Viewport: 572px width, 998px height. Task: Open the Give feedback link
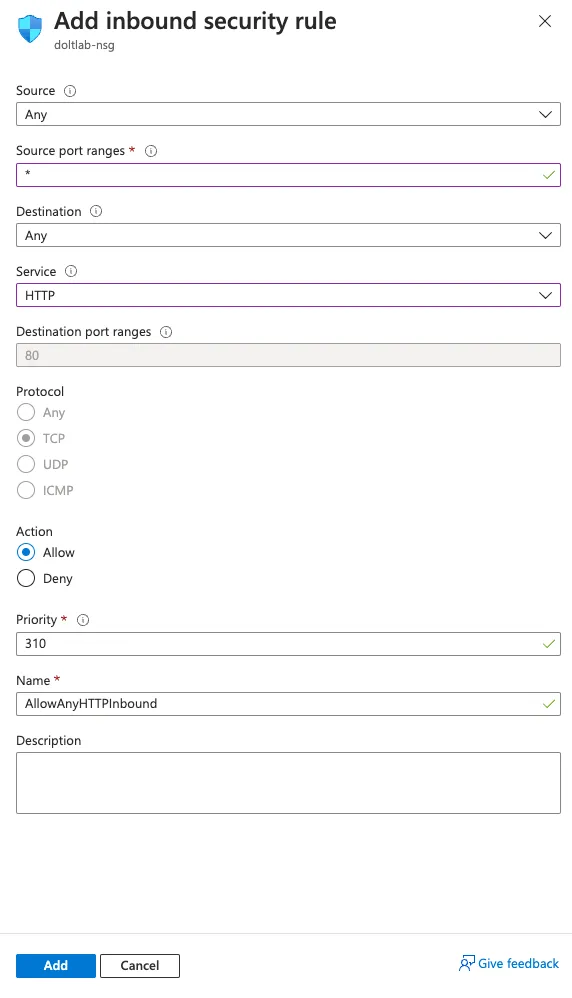tap(509, 964)
